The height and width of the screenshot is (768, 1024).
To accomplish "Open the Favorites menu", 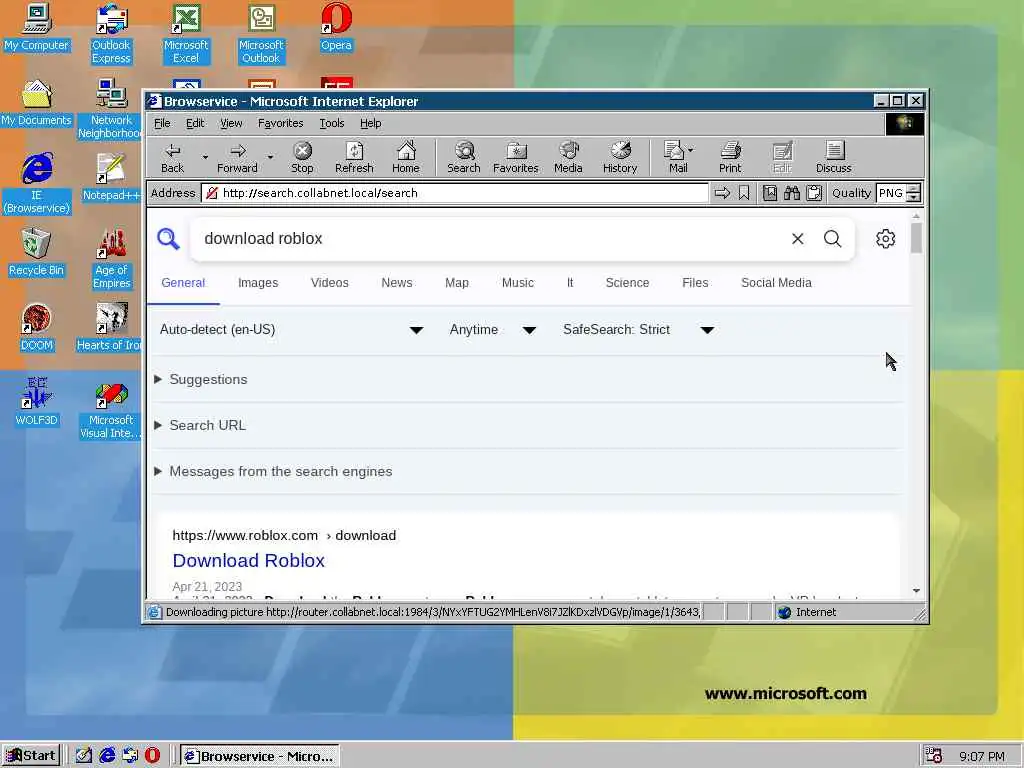I will coord(280,123).
